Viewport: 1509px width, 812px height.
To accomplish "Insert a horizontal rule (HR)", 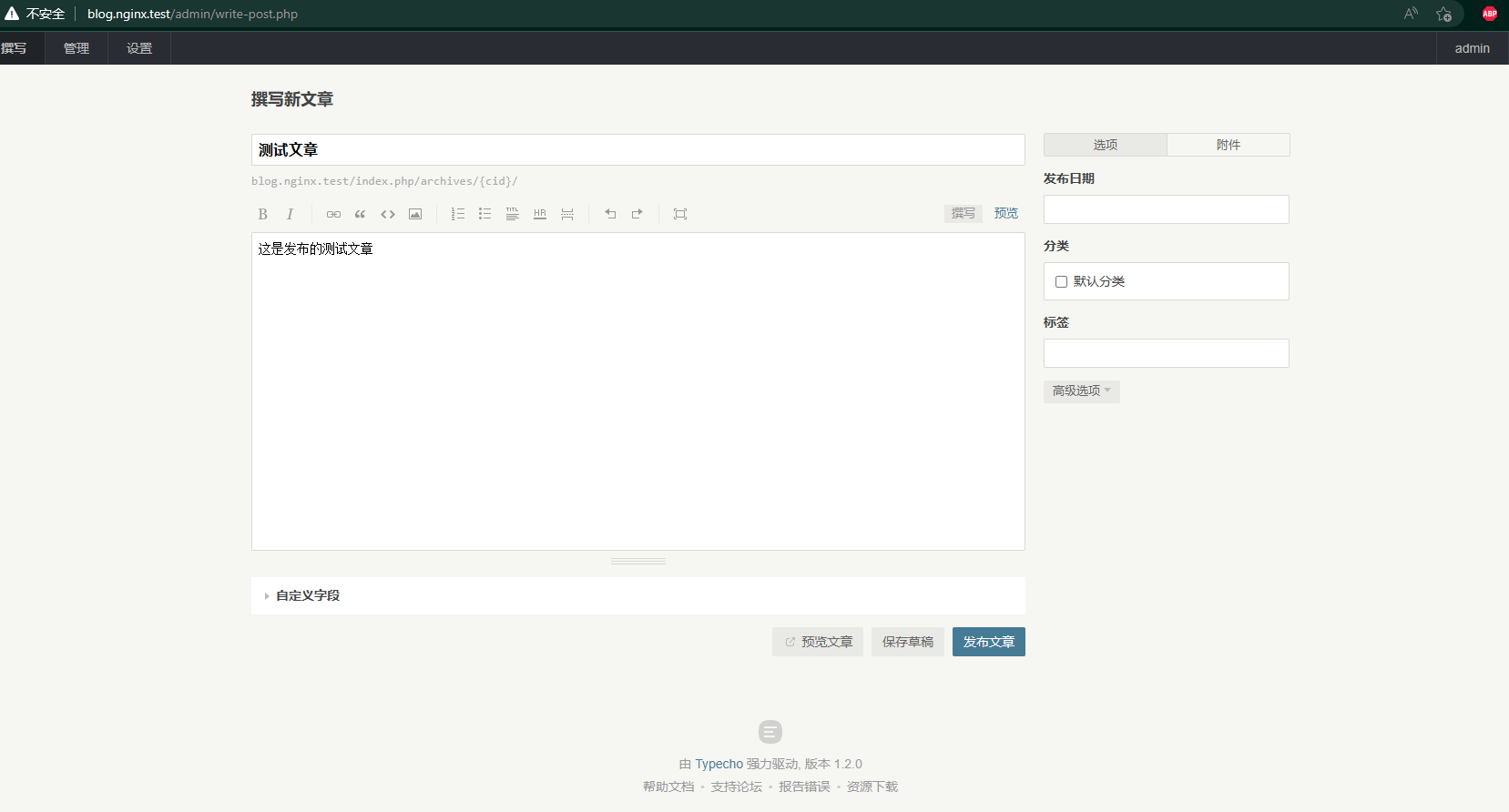I will coord(540,214).
